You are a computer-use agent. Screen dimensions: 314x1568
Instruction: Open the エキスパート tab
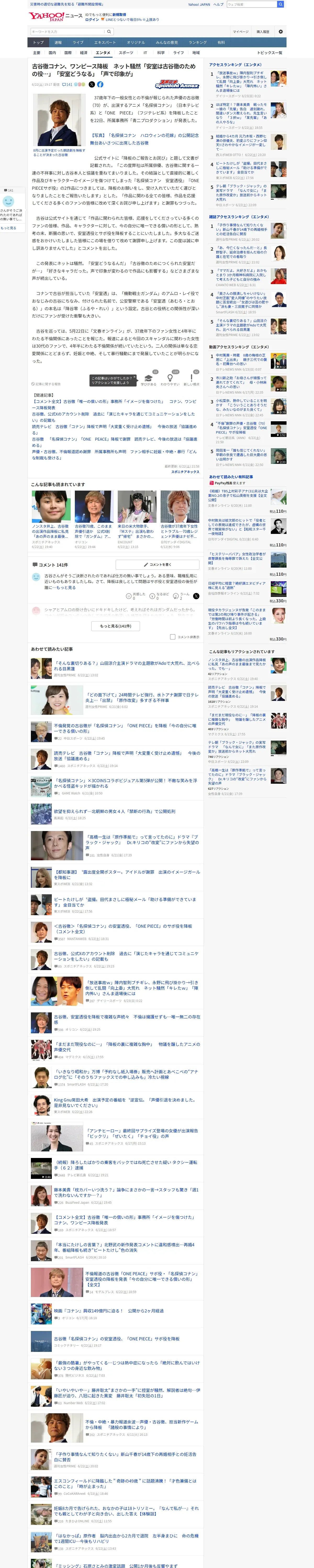(x=105, y=43)
